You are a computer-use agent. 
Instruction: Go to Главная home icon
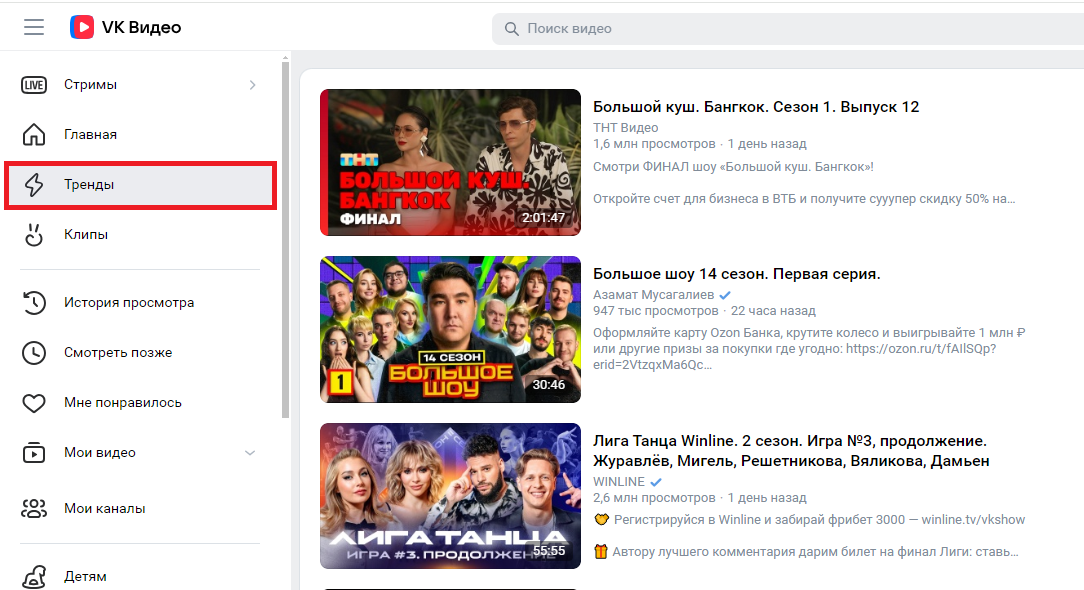(x=34, y=135)
